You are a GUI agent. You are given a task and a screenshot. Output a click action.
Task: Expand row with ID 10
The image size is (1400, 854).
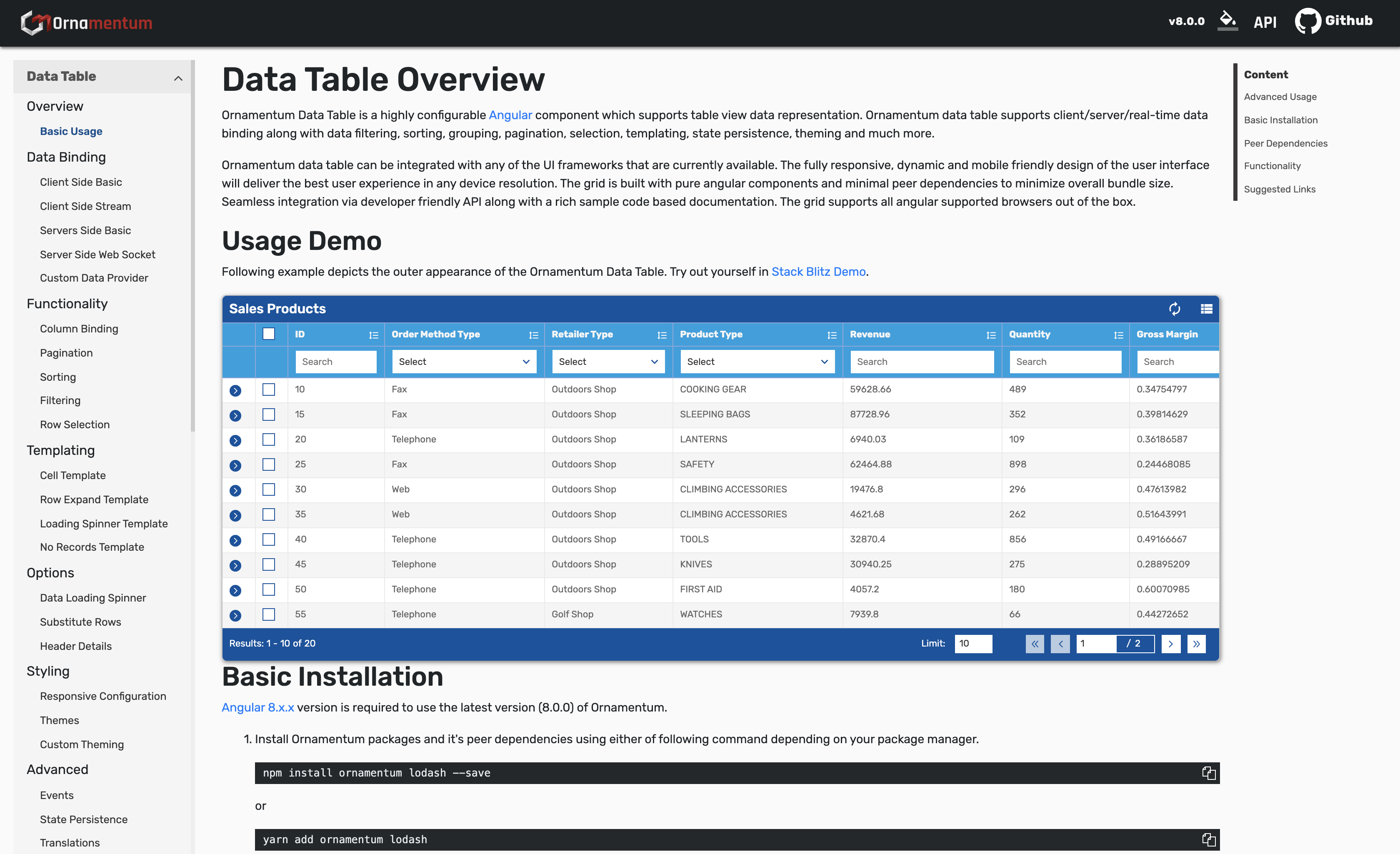[235, 390]
